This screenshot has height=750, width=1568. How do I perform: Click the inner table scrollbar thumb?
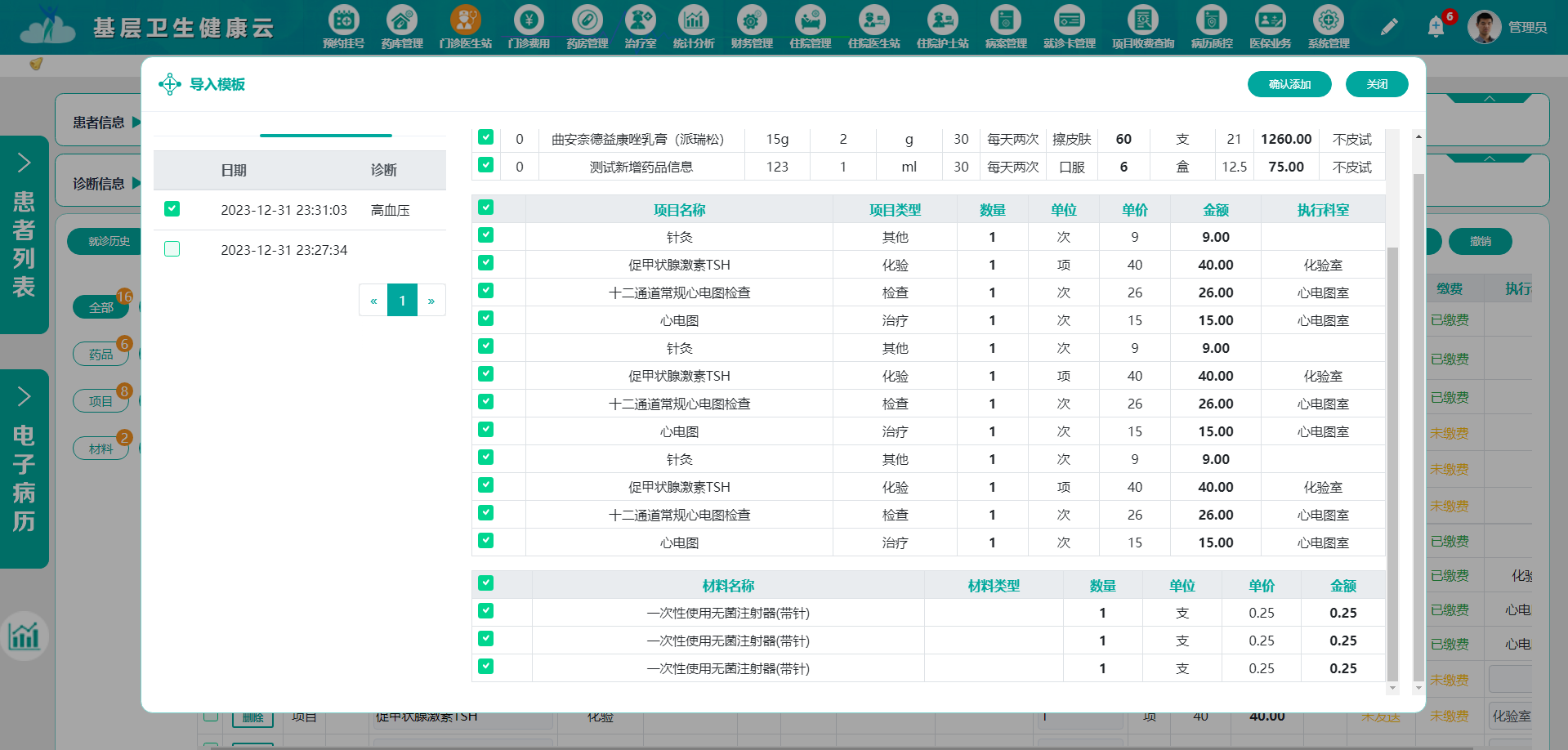pos(1392,463)
